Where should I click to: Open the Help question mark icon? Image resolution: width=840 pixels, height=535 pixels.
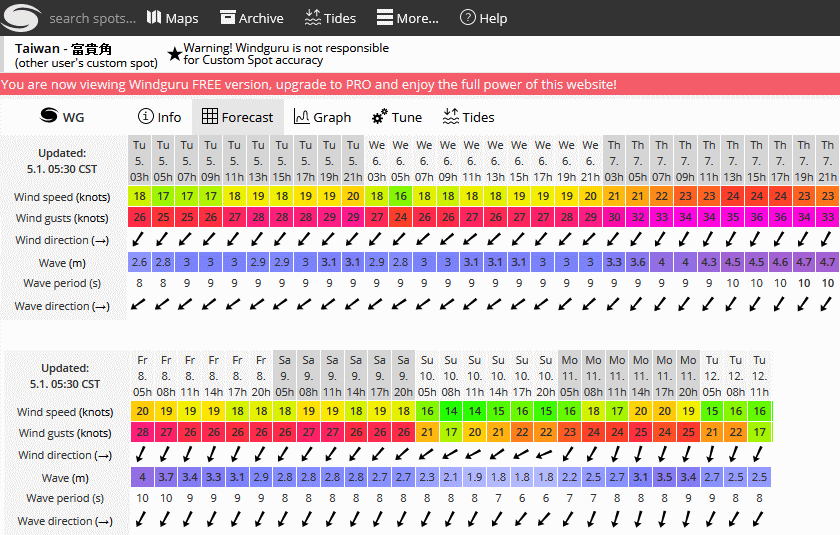pyautogui.click(x=468, y=18)
